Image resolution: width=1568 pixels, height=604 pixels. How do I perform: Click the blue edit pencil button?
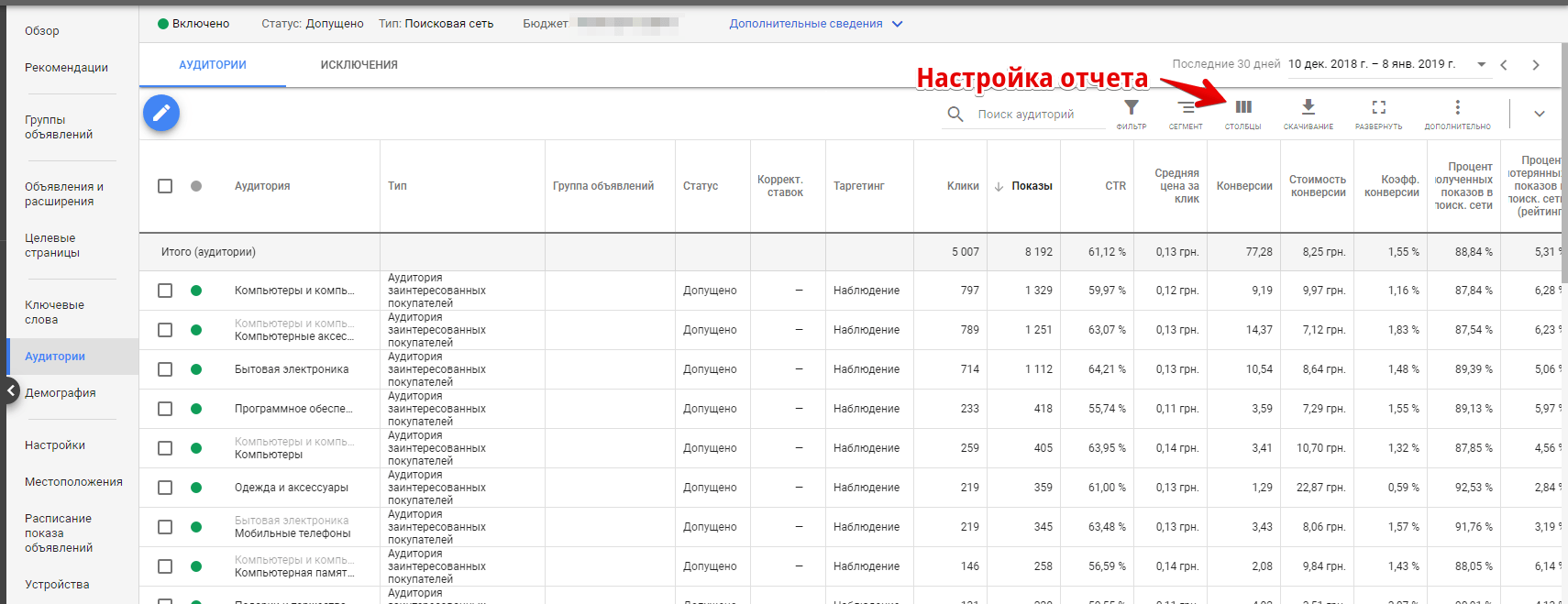tap(161, 113)
